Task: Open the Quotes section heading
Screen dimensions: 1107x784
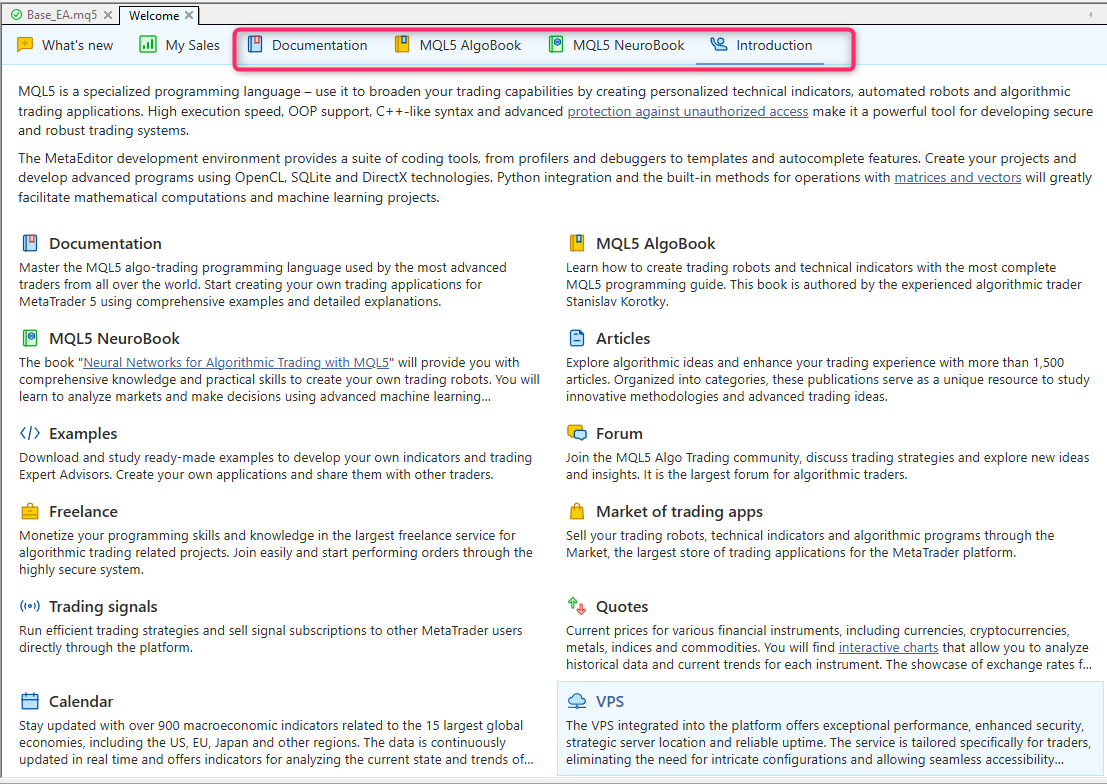Action: (622, 607)
